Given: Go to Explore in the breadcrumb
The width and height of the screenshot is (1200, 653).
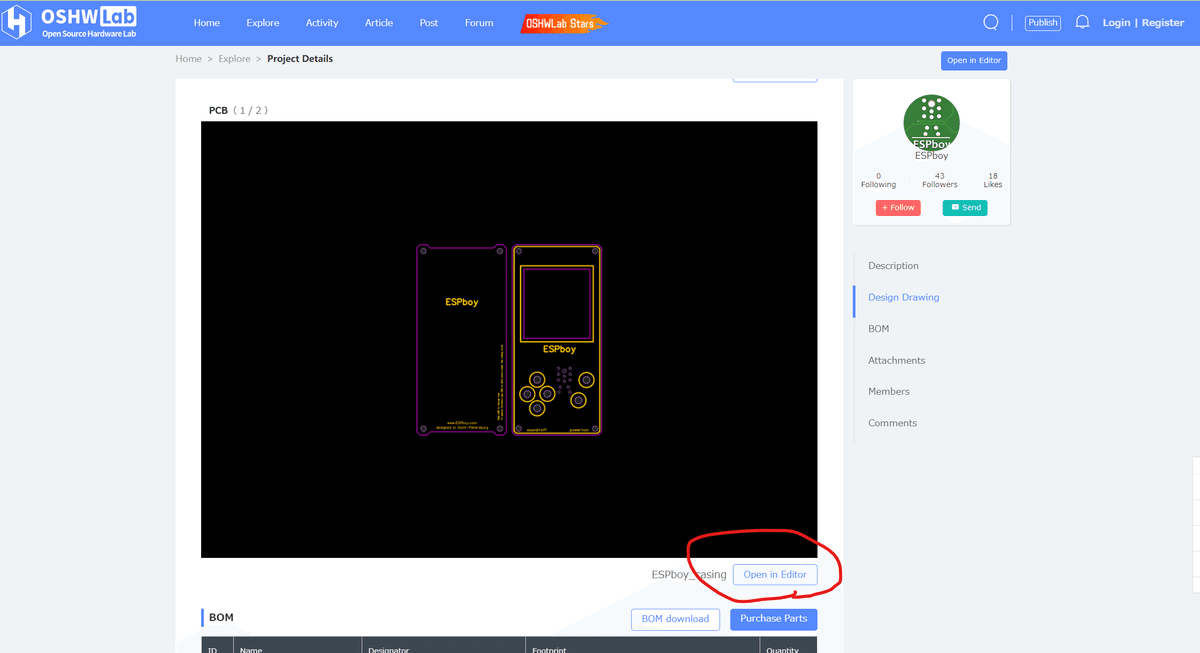Looking at the screenshot, I should (x=235, y=59).
